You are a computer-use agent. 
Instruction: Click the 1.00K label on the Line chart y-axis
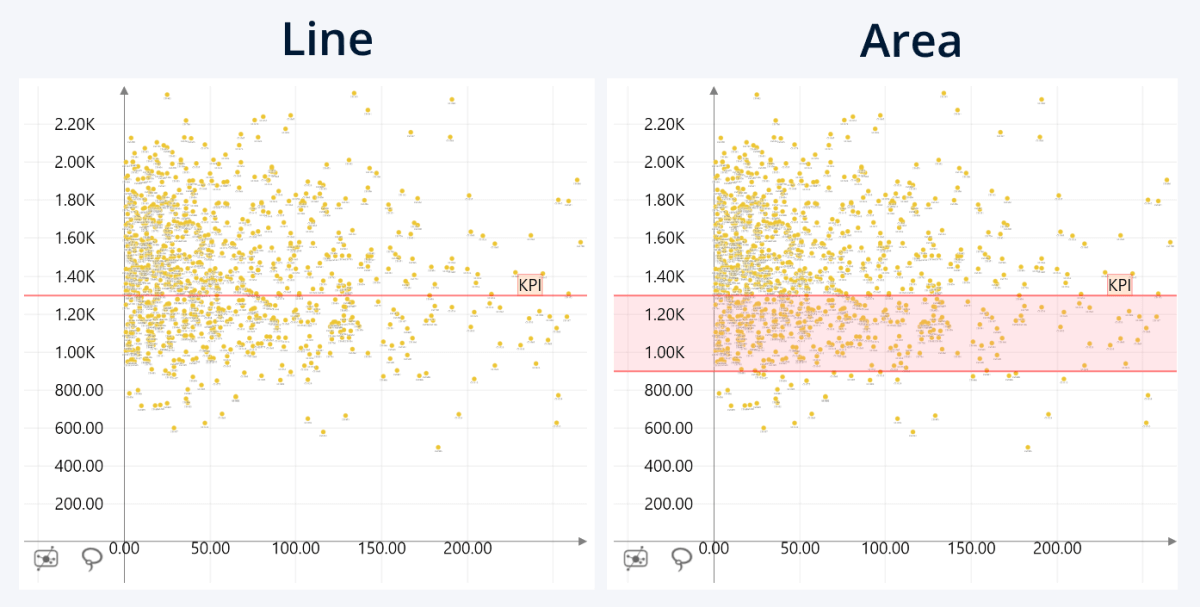(x=78, y=352)
